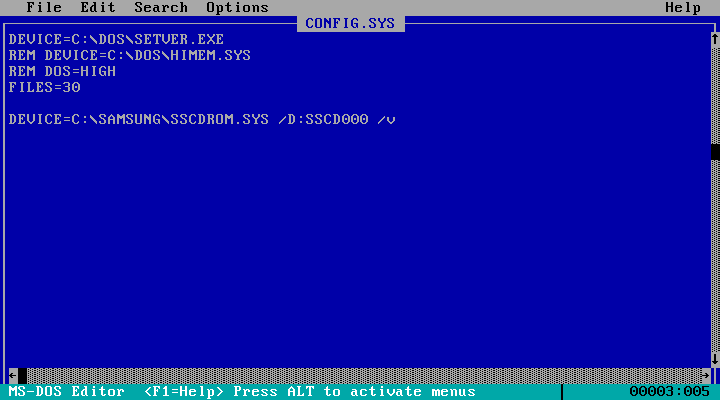Open the Help menu
720x400 pixels.
(x=683, y=7)
